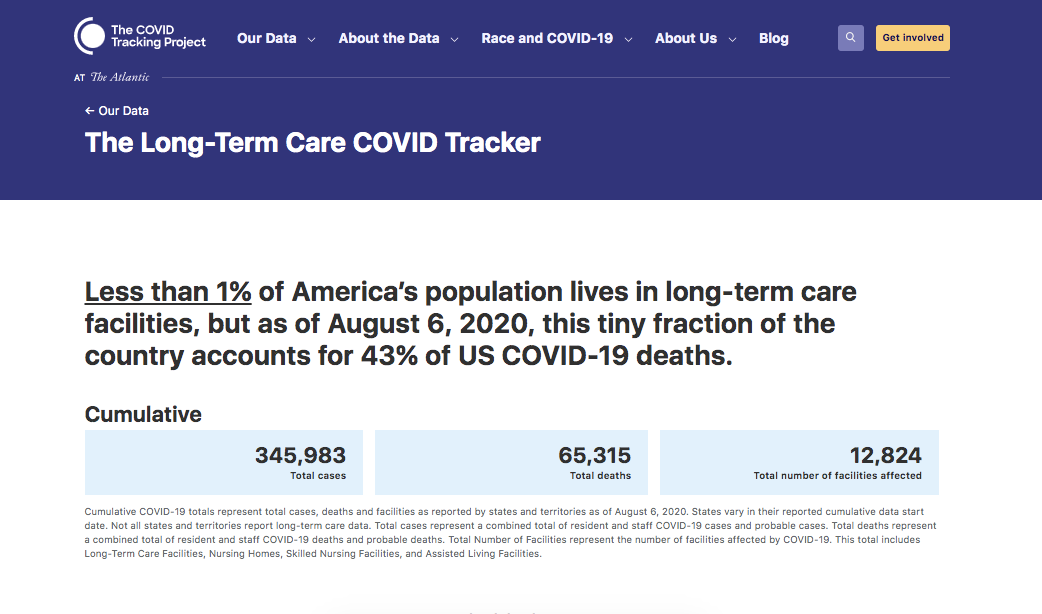This screenshot has height=614, width=1042.
Task: Click the Long-Term Care COVID Tracker title
Action: [313, 142]
